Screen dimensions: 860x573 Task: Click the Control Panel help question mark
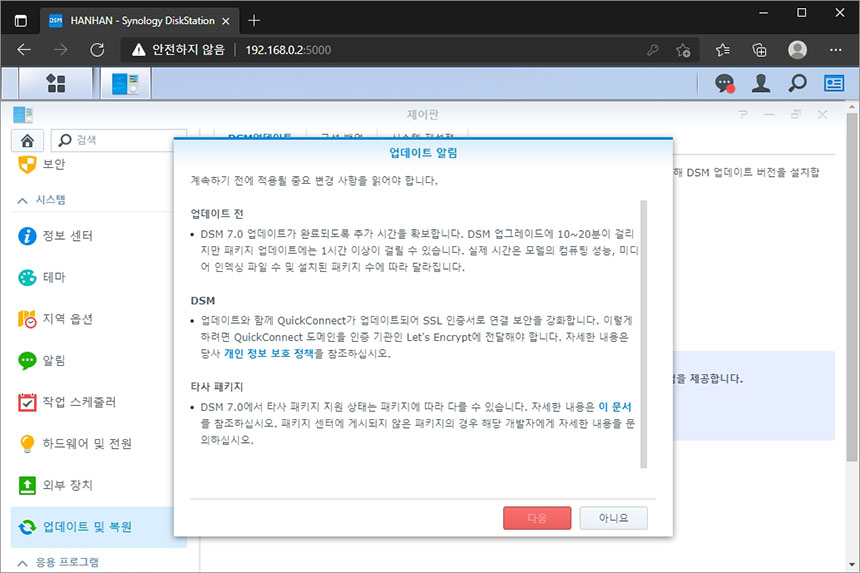point(743,115)
